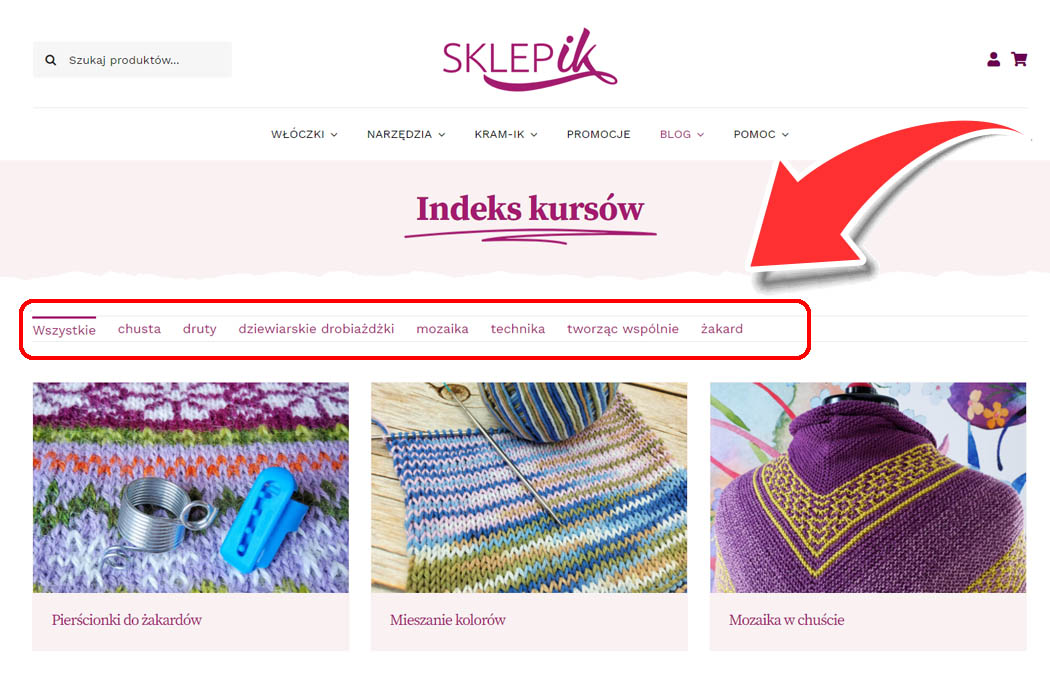This screenshot has width=1050, height=700.
Task: Expand the POMOC dropdown menu
Action: pyautogui.click(x=761, y=134)
